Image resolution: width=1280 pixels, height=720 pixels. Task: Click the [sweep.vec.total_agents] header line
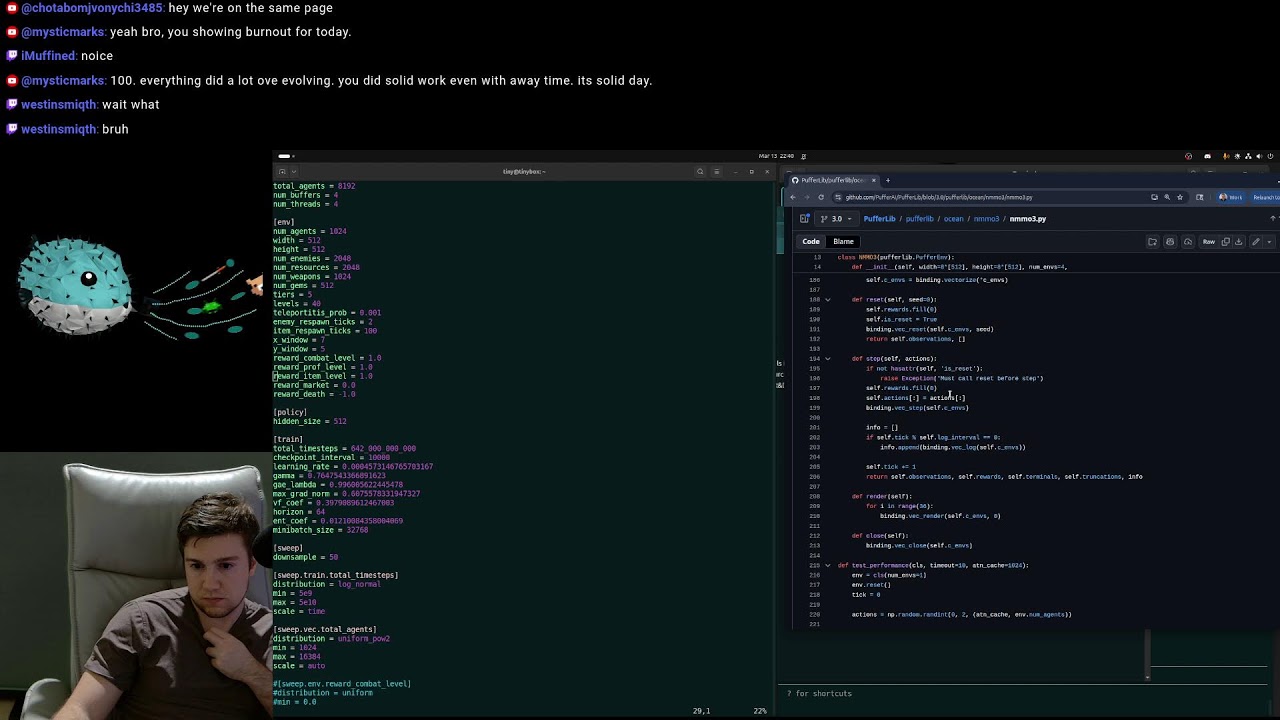coord(324,630)
